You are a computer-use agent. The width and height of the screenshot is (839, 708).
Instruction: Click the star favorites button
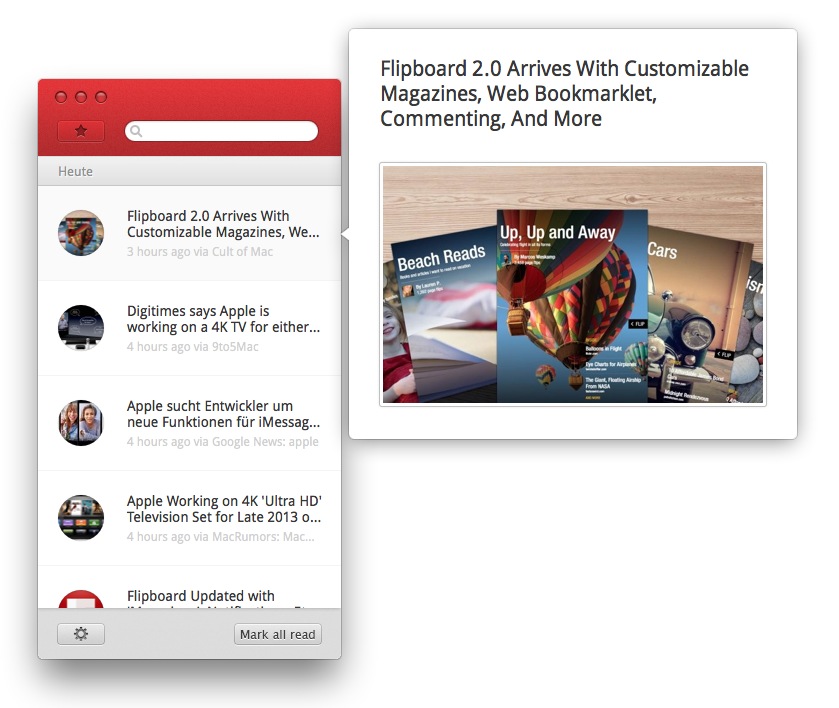point(81,131)
